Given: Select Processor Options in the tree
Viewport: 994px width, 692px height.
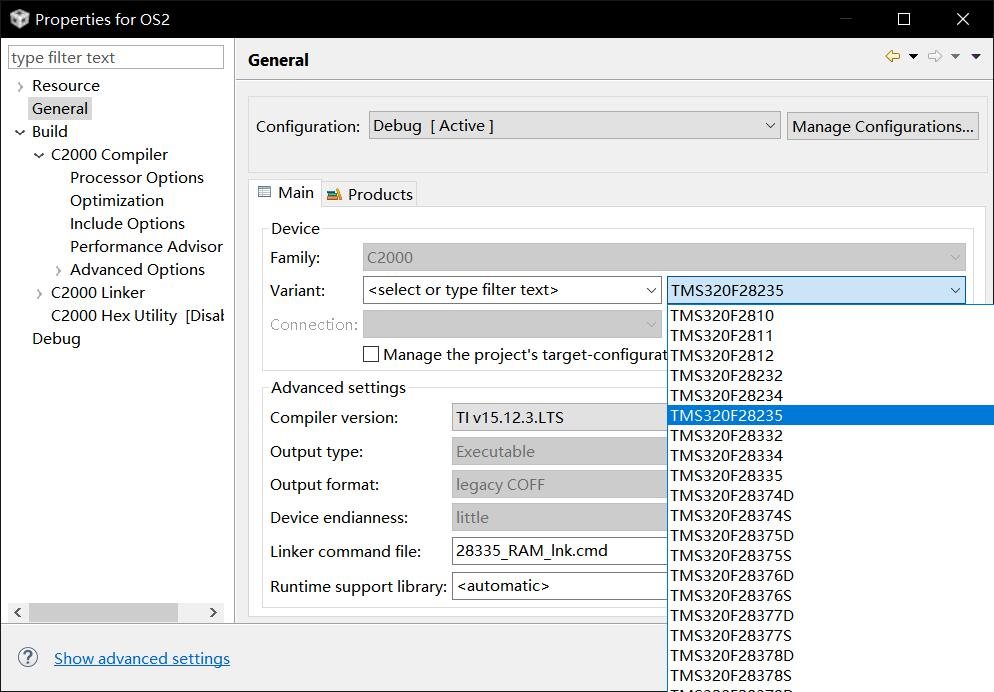Looking at the screenshot, I should coord(137,178).
